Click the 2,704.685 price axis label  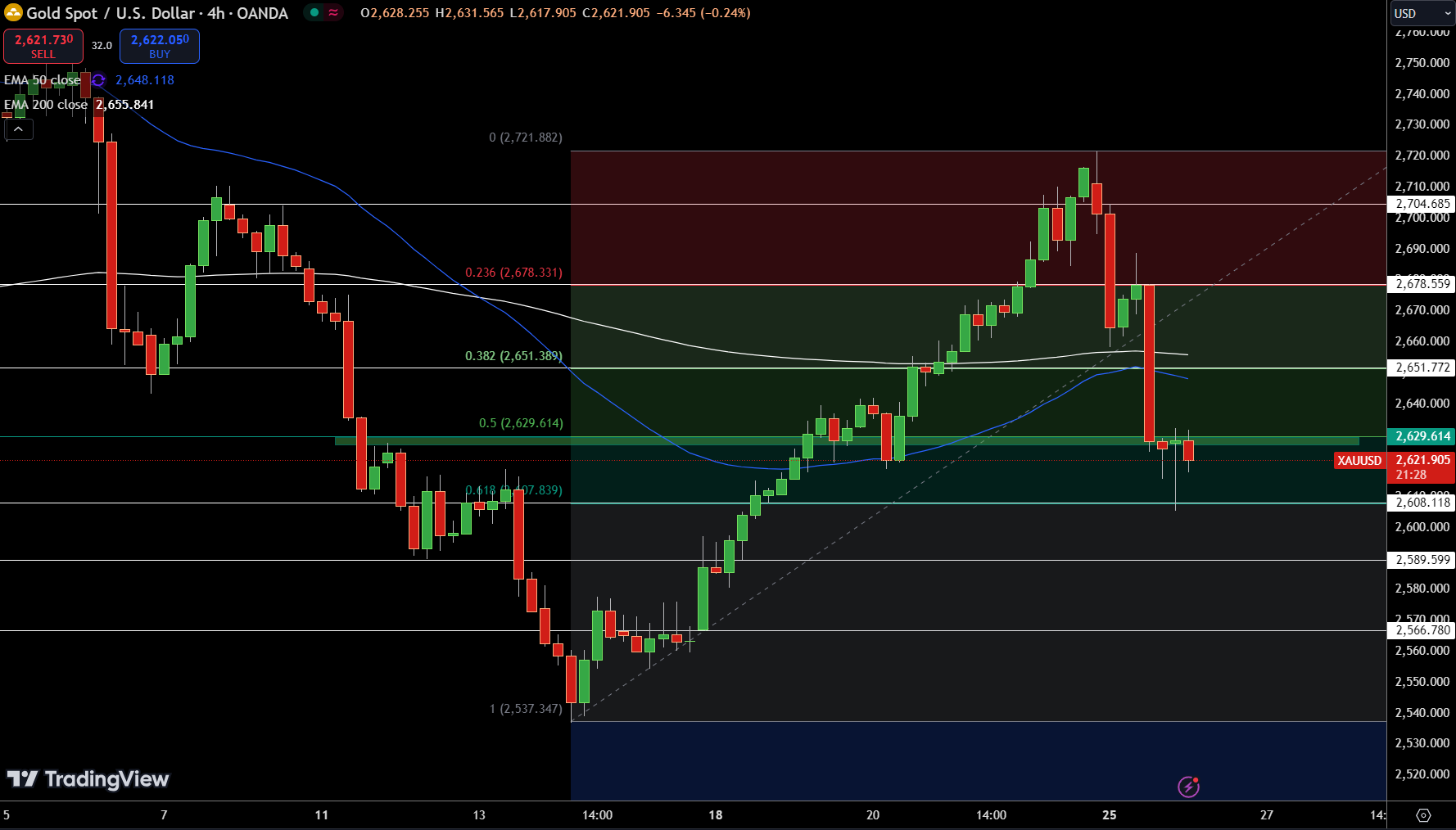[1423, 204]
